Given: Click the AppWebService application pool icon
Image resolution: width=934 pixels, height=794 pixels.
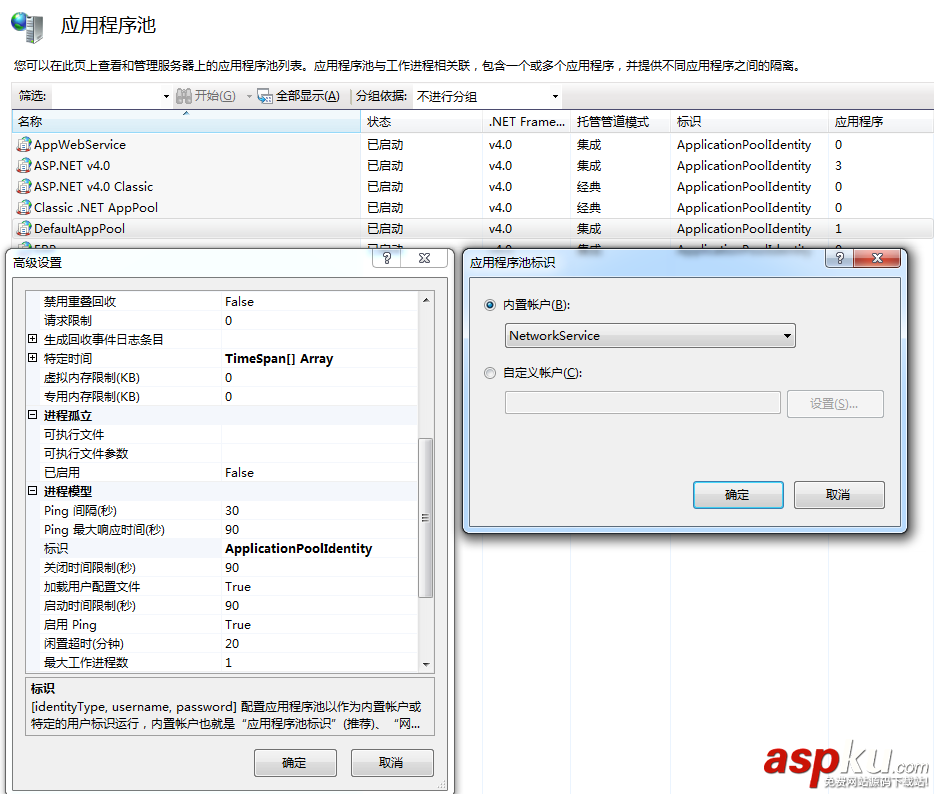Looking at the screenshot, I should (23, 144).
